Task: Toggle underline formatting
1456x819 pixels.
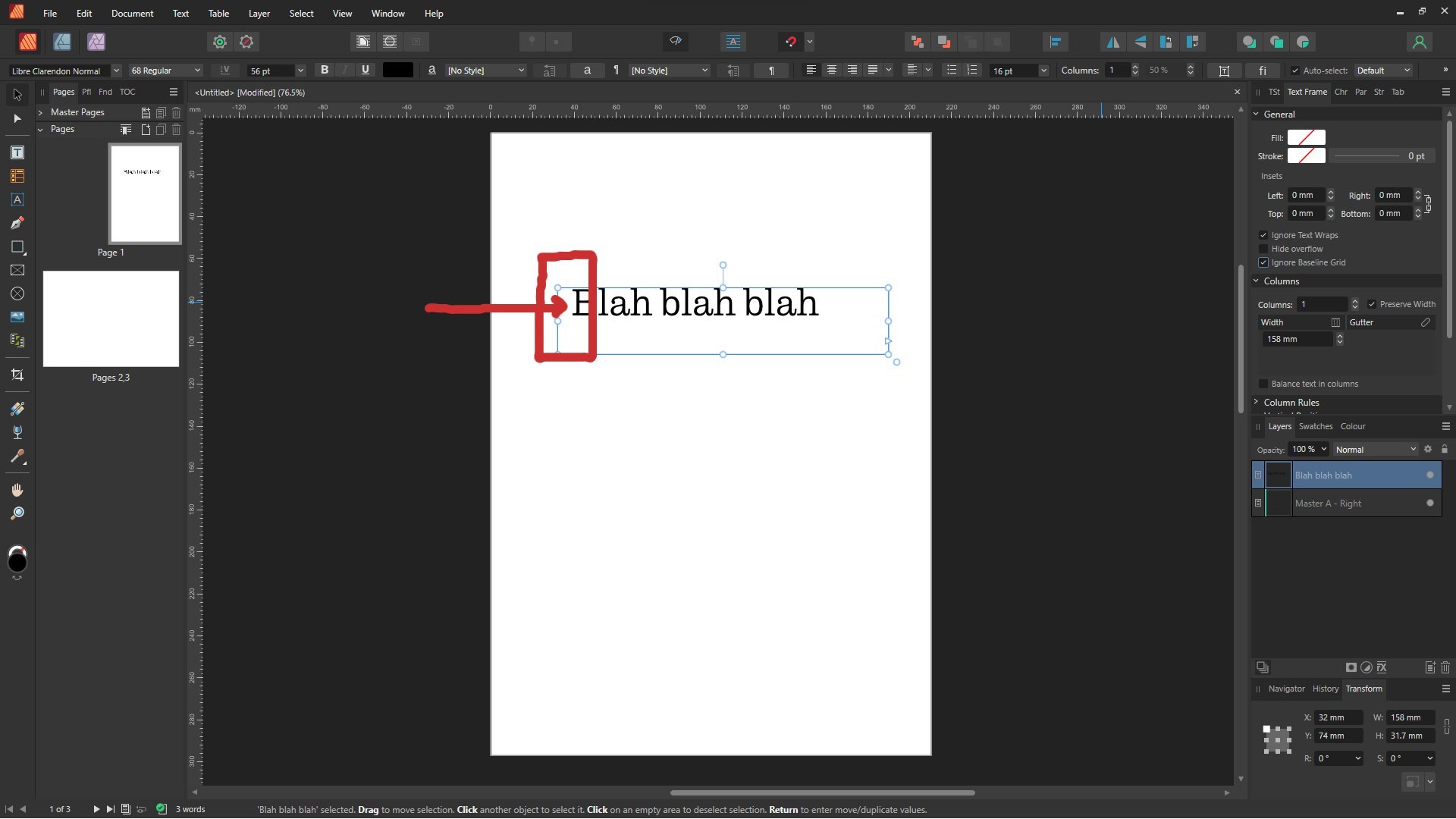Action: tap(366, 70)
